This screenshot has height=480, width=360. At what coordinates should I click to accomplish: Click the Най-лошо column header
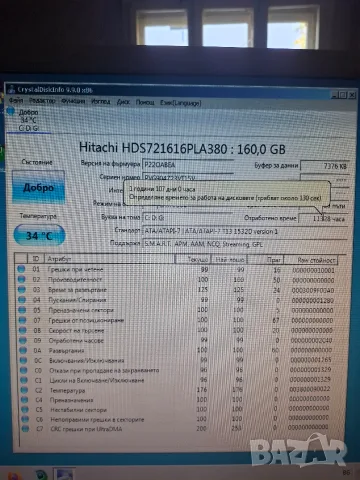point(229,259)
